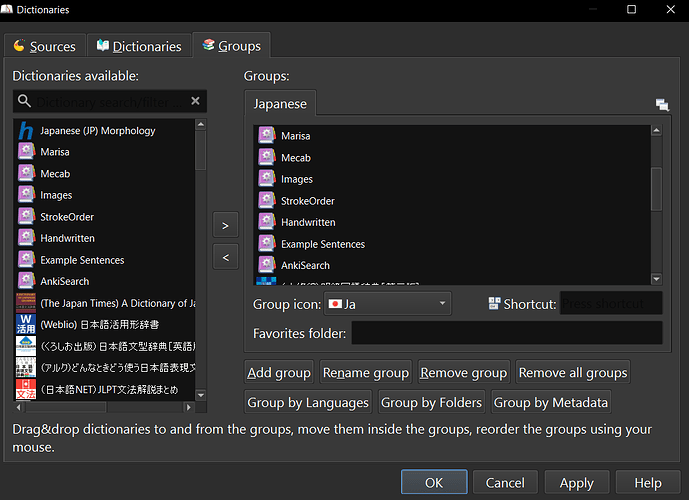Click StrokeOrder icon in Dictionaries available list

coord(26,216)
